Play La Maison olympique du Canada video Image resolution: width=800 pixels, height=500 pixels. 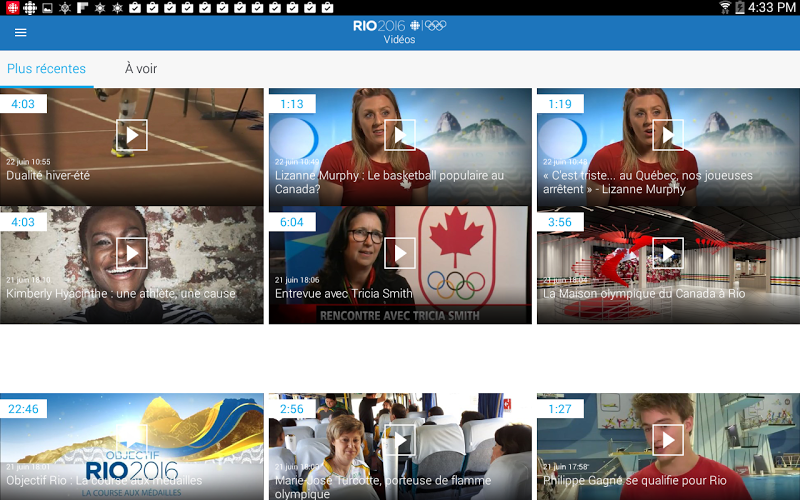click(x=668, y=253)
